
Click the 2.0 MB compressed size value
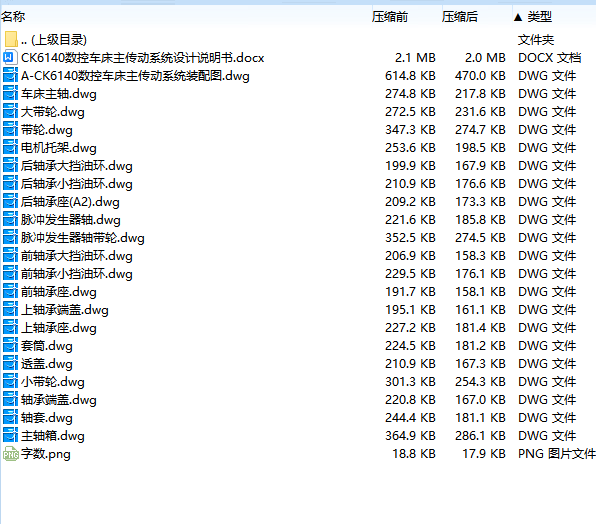click(485, 58)
